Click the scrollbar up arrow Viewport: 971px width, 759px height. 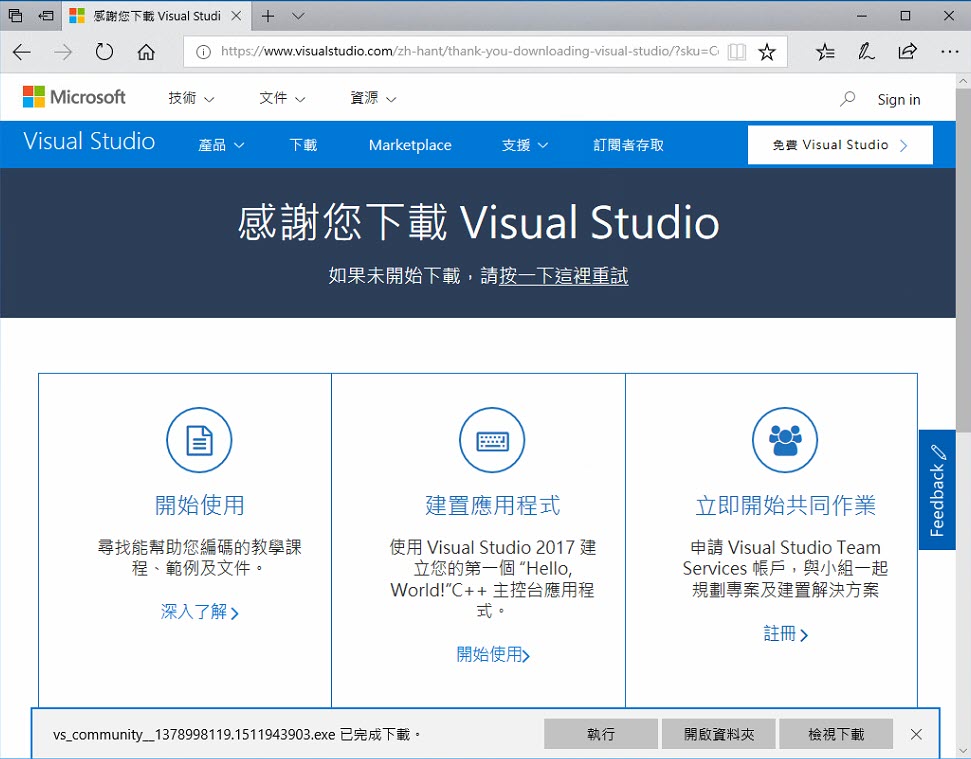(963, 80)
